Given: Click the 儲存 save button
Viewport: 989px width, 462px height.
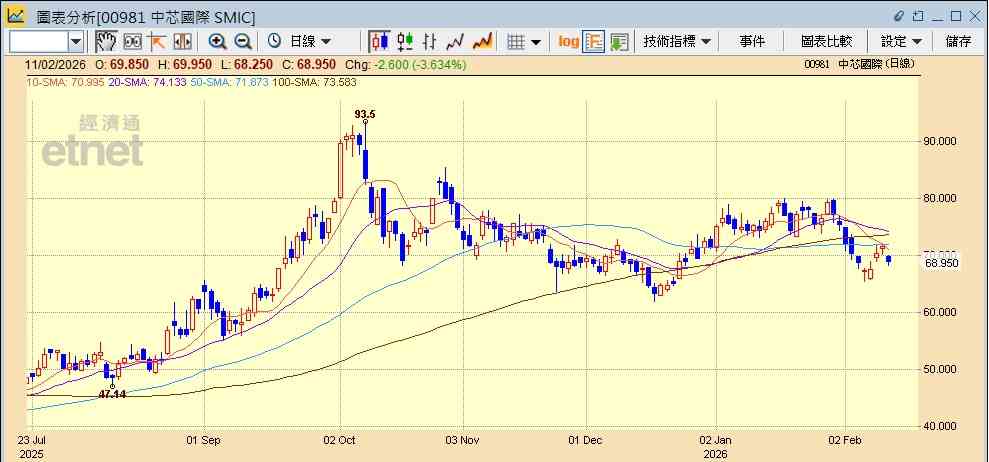Looking at the screenshot, I should pyautogui.click(x=959, y=42).
